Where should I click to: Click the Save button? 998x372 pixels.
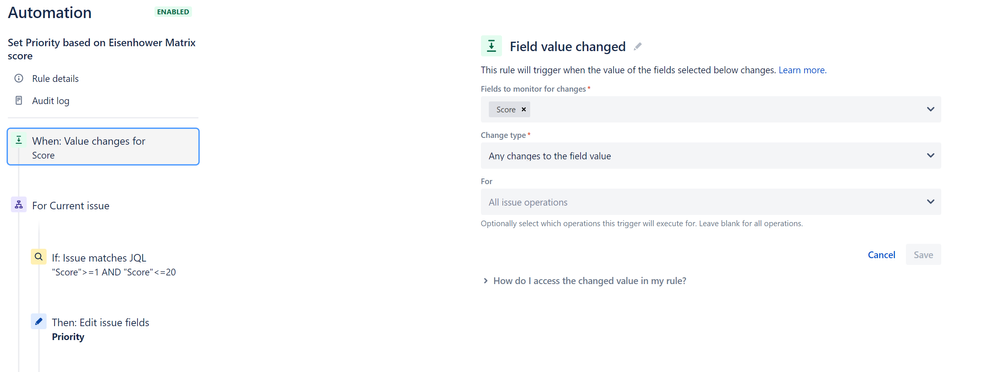point(923,255)
